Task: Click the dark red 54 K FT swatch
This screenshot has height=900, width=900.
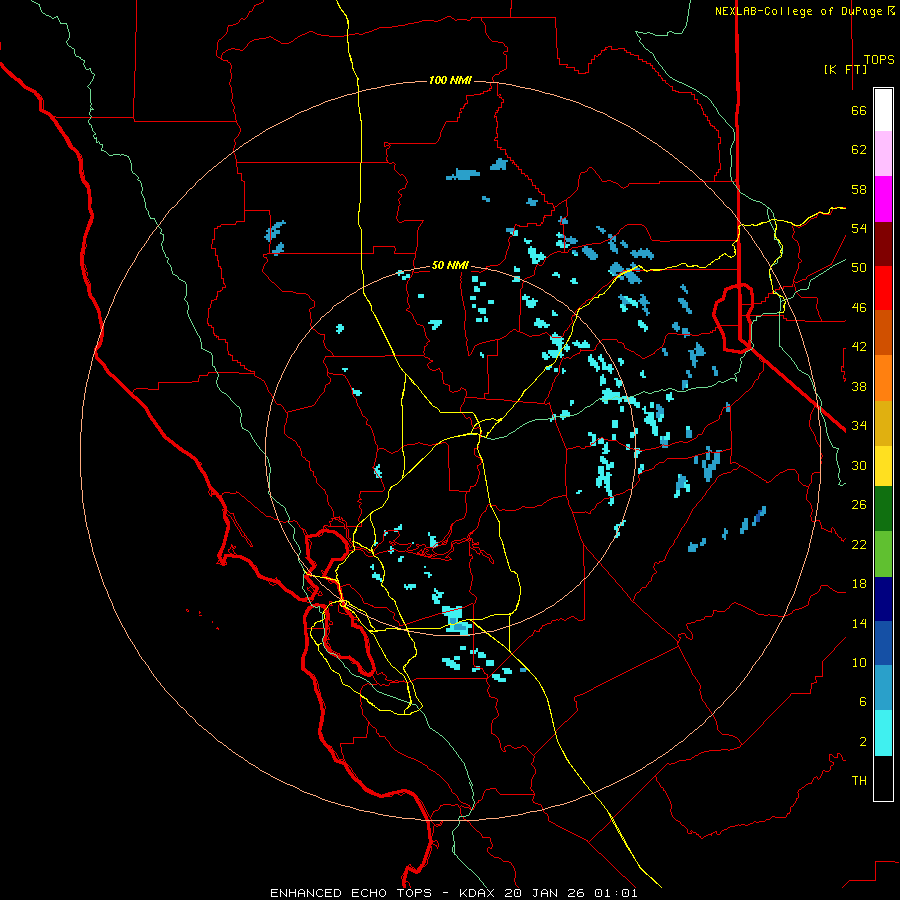Action: click(883, 244)
